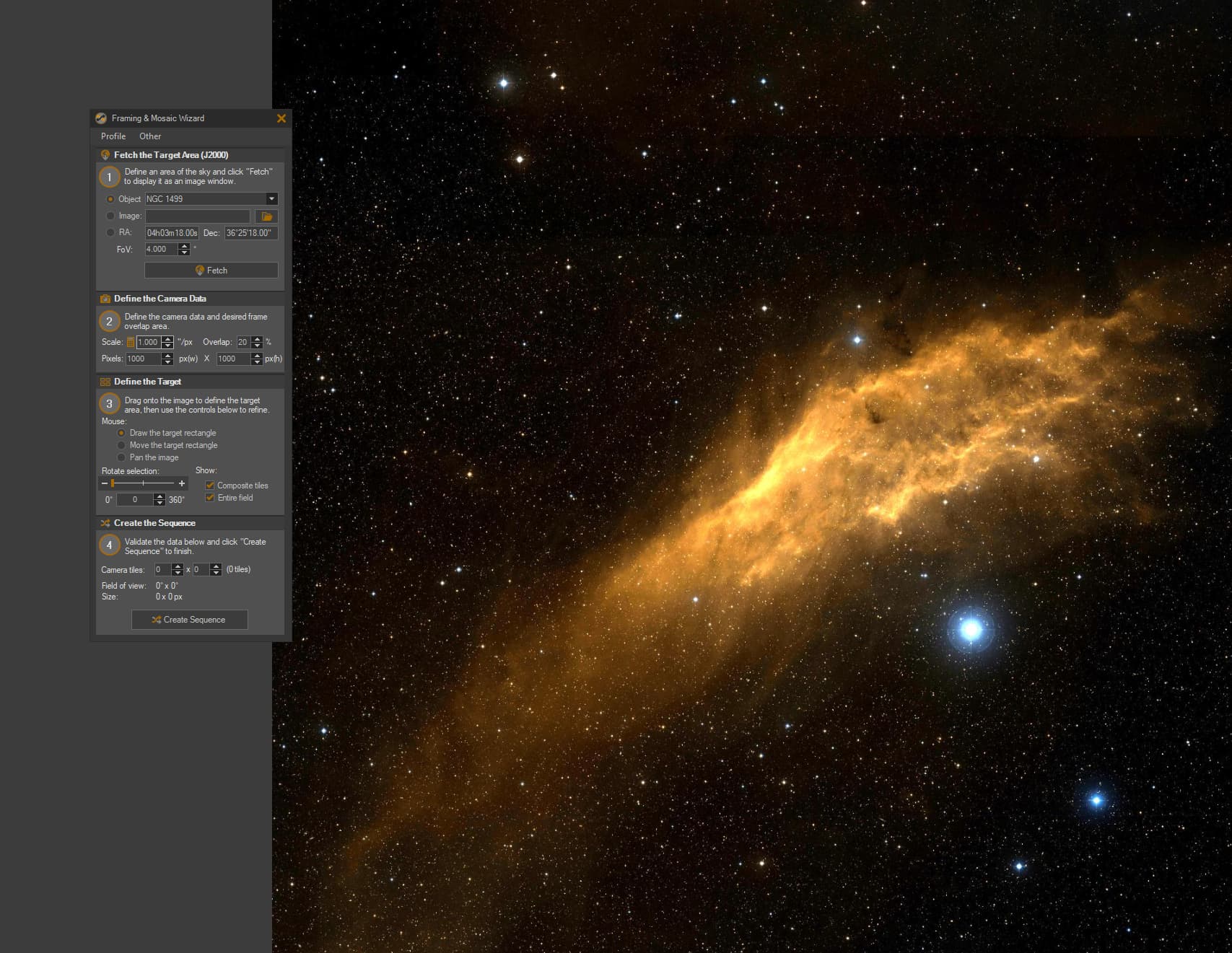This screenshot has width=1232, height=953.
Task: Open the Other menu
Action: (150, 136)
